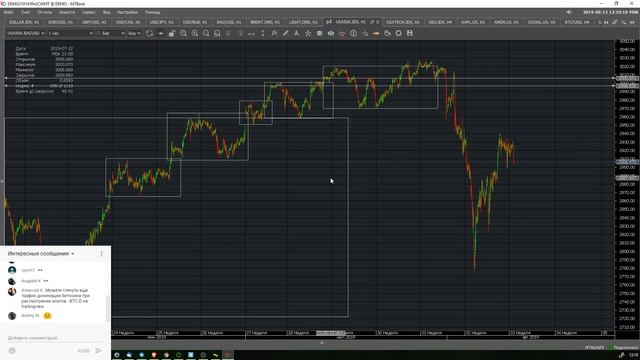Image resolution: width=640 pixels, height=360 pixels.
Task: Click the emoji button in chat input
Action: click(12, 351)
